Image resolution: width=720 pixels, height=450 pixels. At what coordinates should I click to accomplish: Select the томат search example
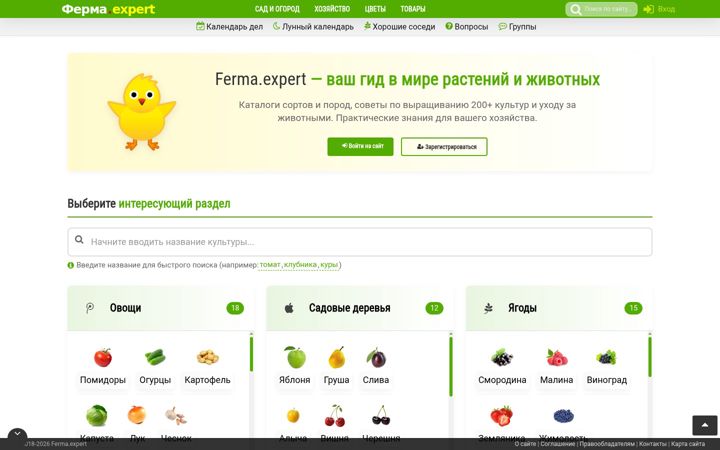pyautogui.click(x=270, y=265)
